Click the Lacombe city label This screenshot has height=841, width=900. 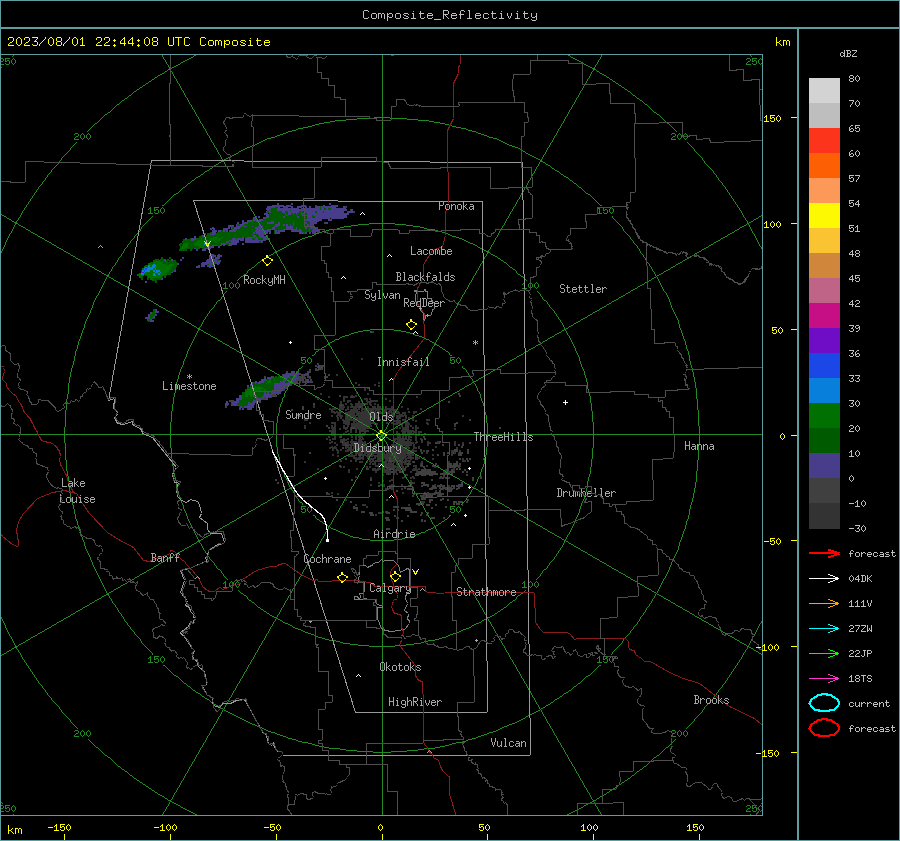tap(431, 251)
